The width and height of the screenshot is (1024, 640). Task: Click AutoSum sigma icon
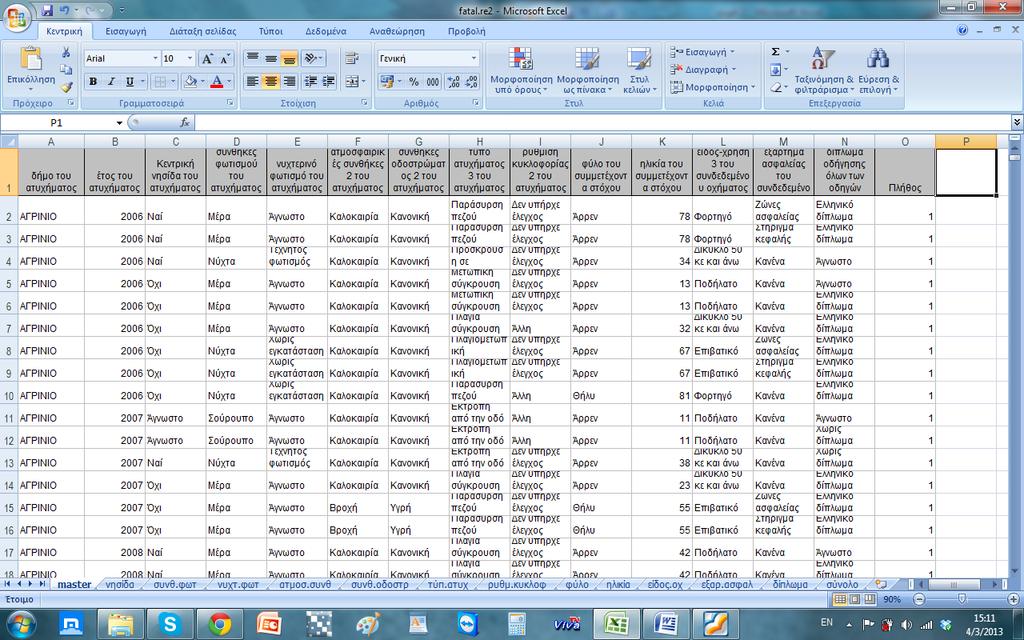click(775, 52)
